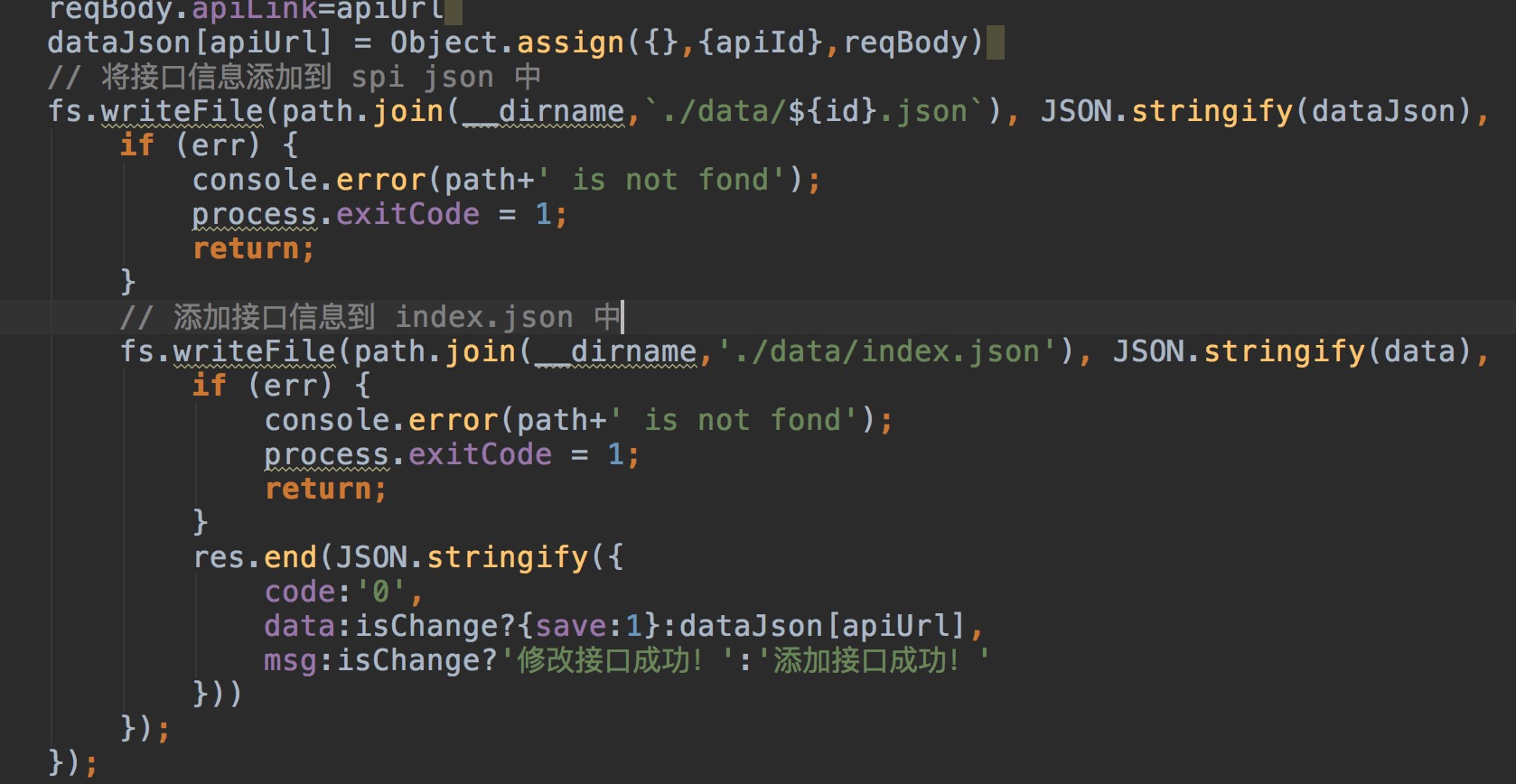Click reqBody argument inside Object.assign
Viewport: 1516px width, 784px height.
point(904,42)
